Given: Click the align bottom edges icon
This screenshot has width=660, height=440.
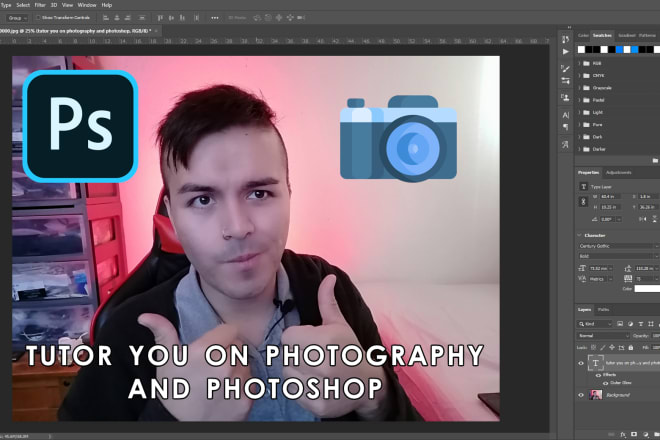Looking at the screenshot, I should pyautogui.click(x=182, y=18).
